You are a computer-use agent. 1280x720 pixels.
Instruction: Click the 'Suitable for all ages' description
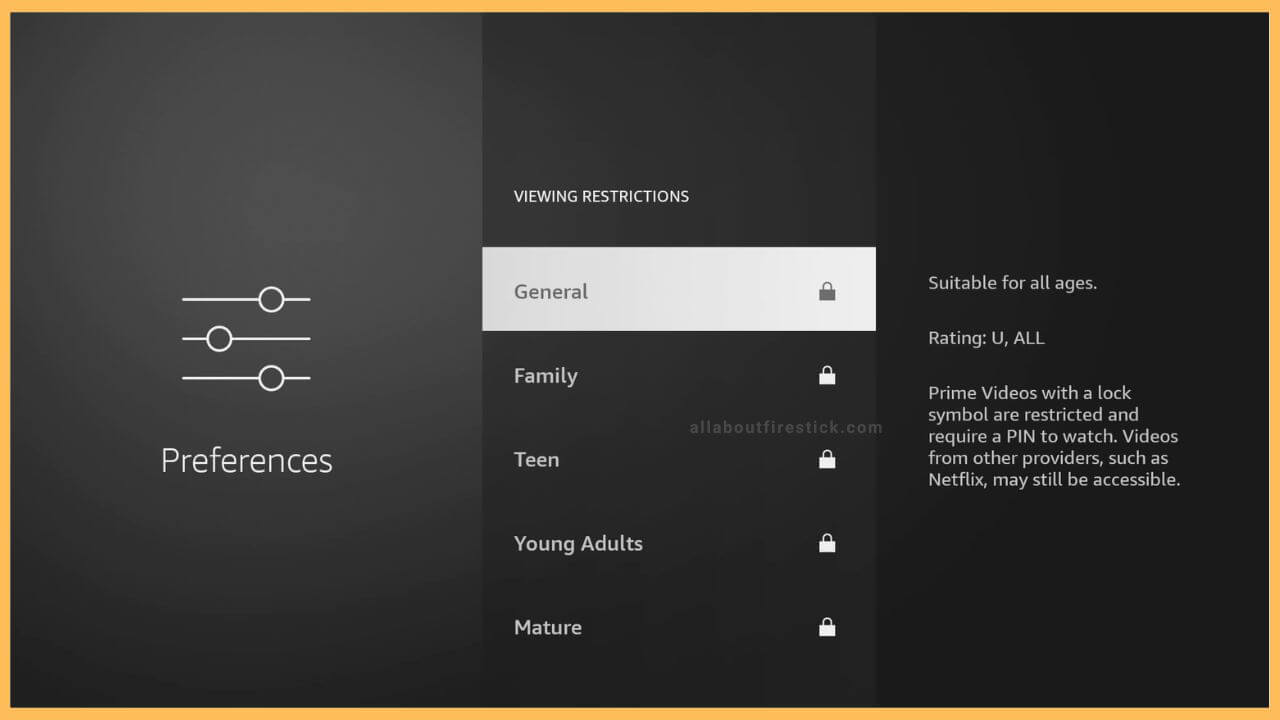(1012, 283)
